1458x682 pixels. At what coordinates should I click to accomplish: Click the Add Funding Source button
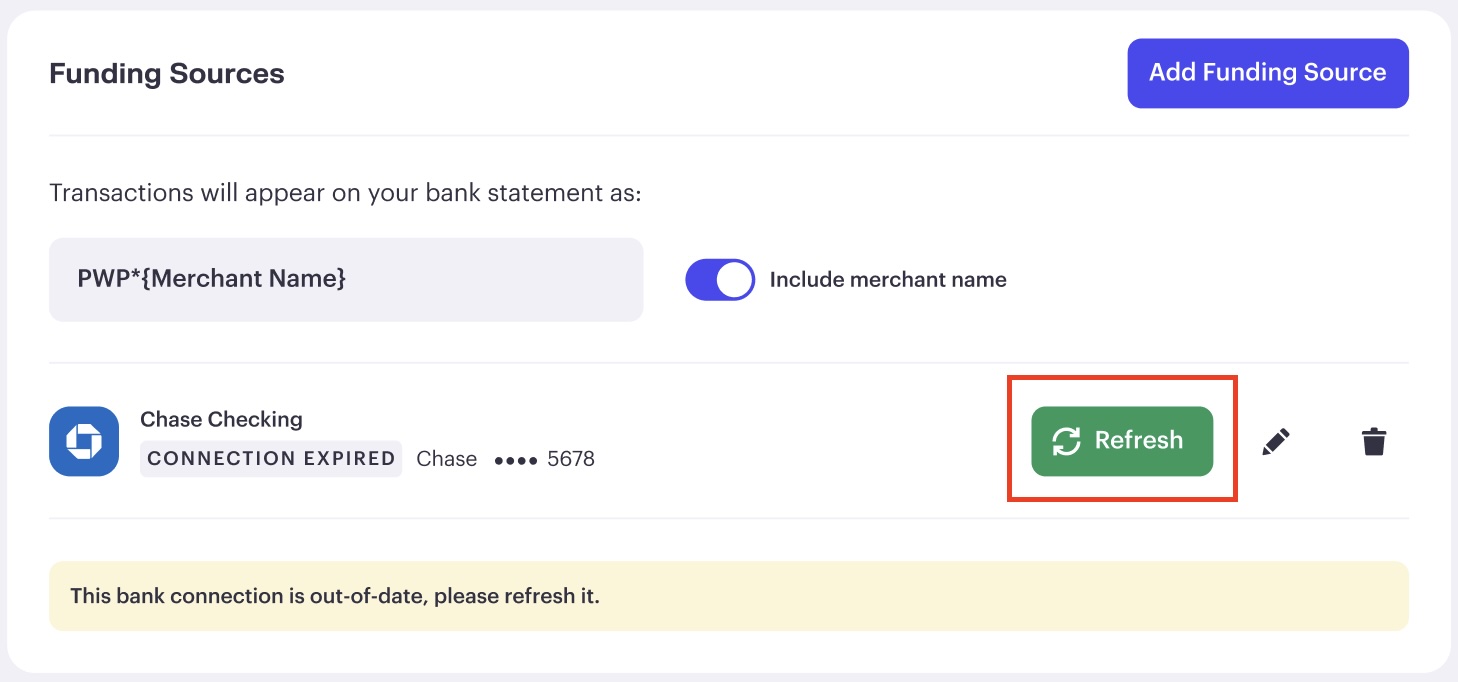pyautogui.click(x=1268, y=73)
